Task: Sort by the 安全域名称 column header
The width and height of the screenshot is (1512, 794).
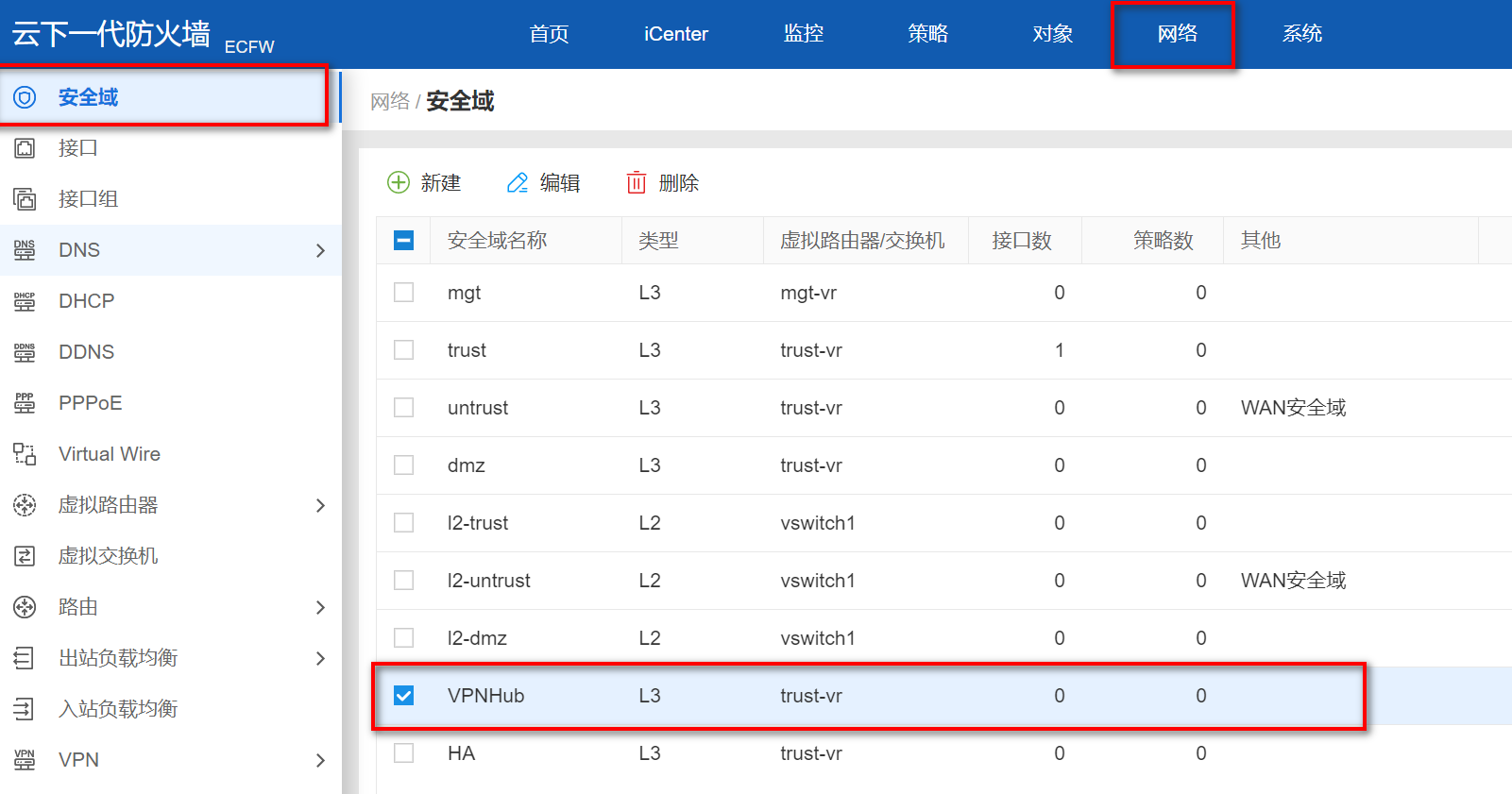Action: coord(497,241)
